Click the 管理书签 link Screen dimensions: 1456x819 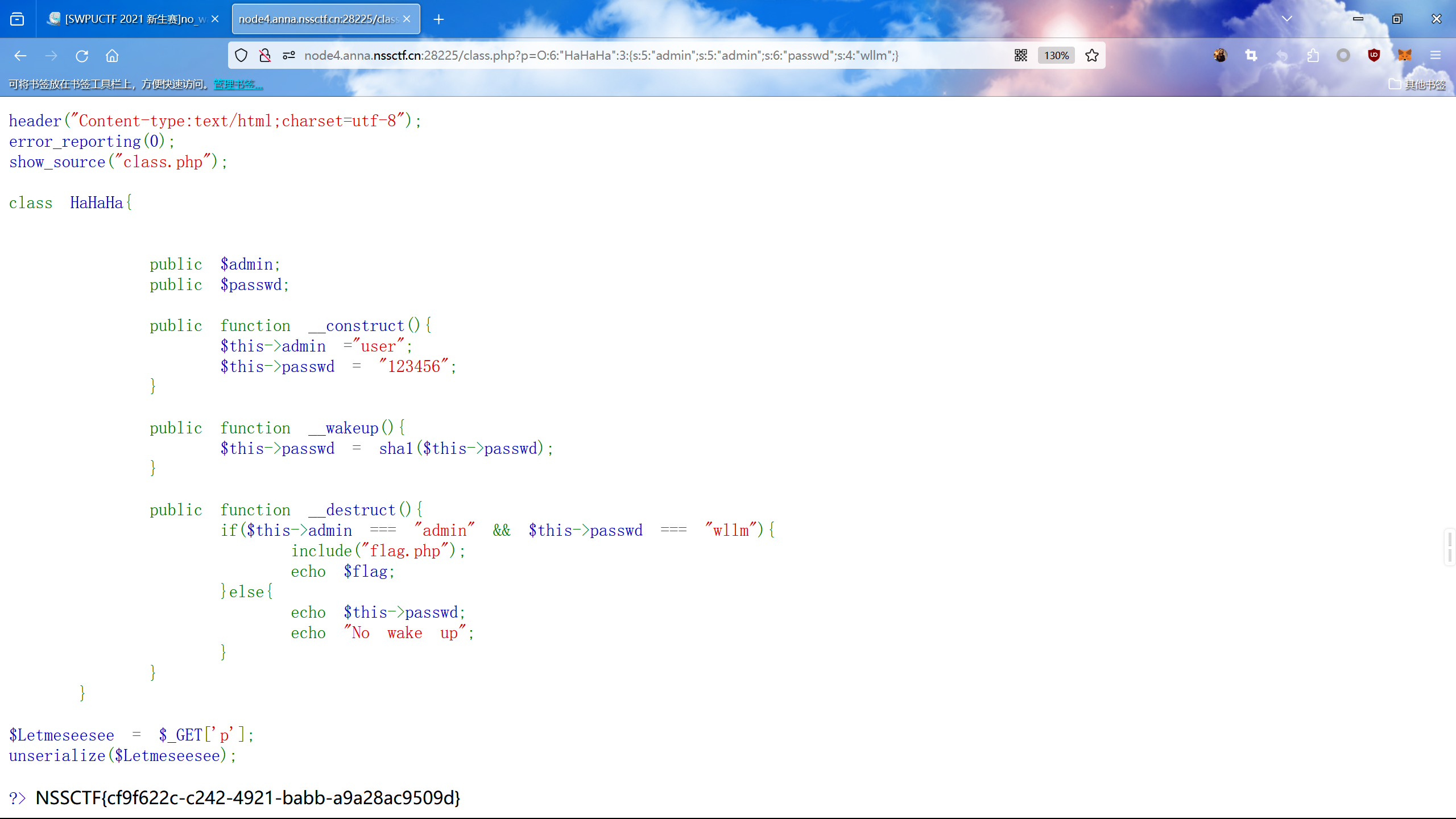coord(238,85)
